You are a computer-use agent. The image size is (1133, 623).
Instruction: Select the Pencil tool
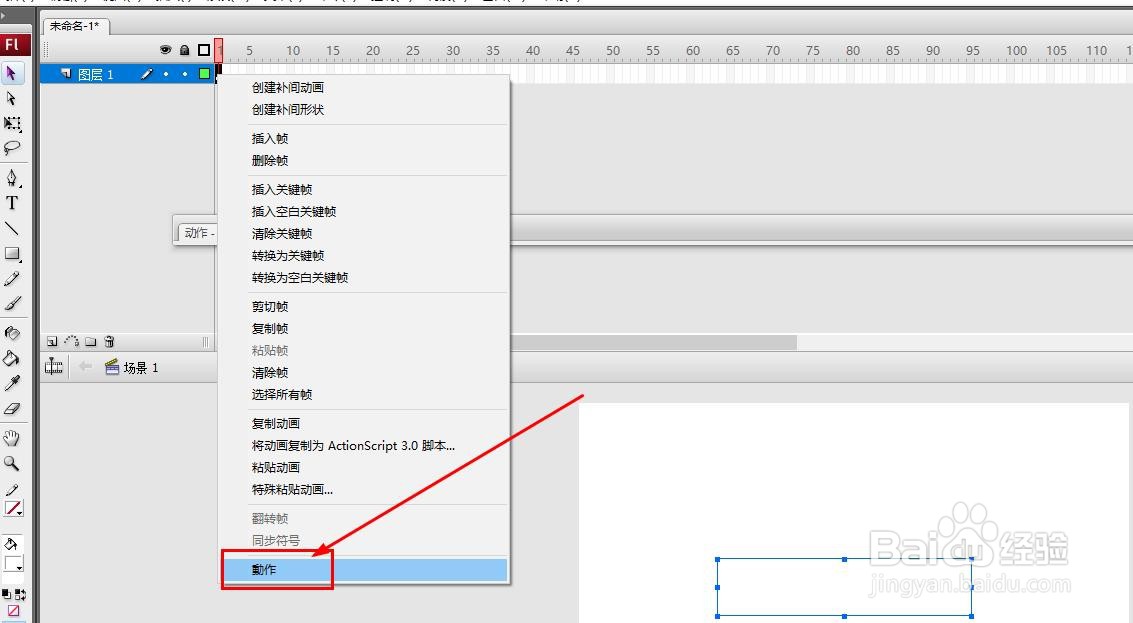click(x=12, y=279)
